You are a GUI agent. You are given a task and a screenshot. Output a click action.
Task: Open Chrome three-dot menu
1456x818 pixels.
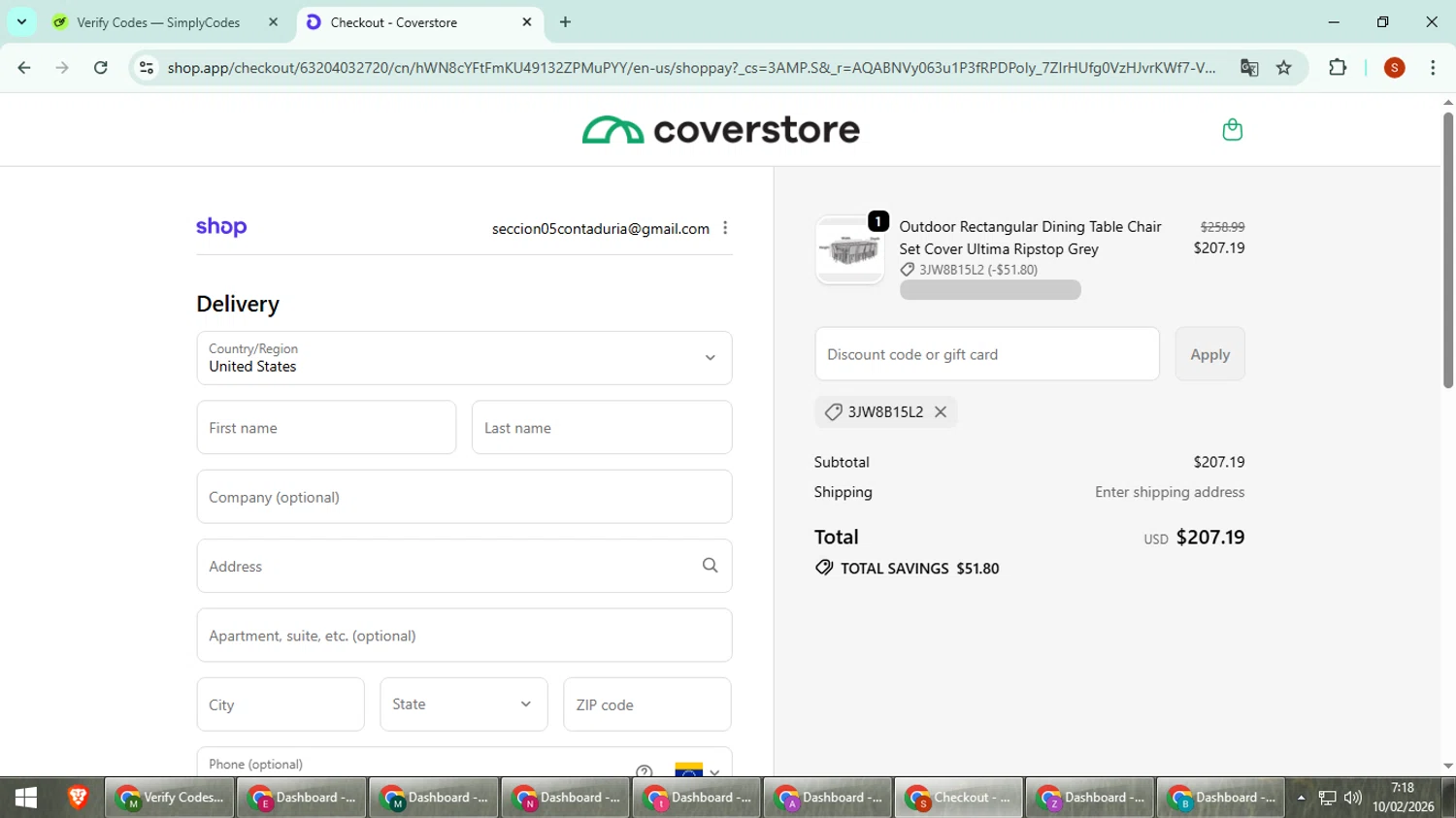point(1433,68)
